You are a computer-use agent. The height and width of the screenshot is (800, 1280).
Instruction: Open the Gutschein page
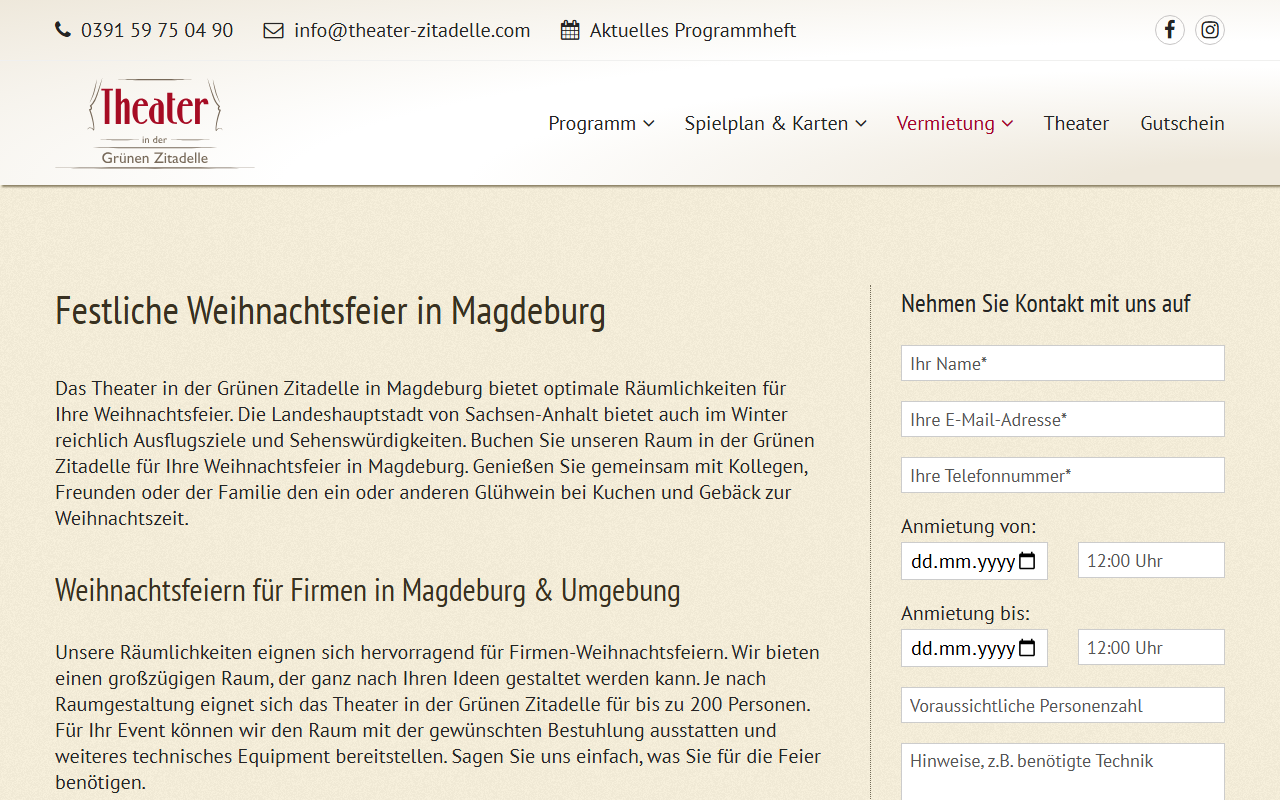[1182, 123]
